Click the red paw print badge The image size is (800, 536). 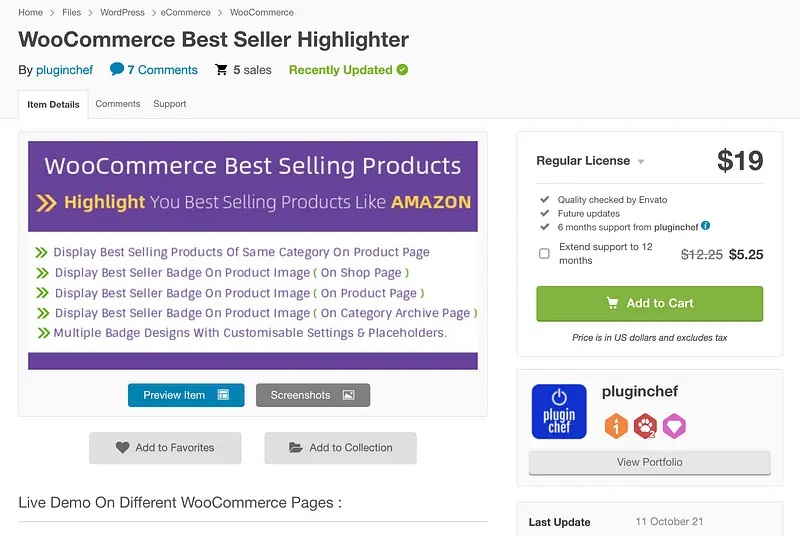[645, 427]
